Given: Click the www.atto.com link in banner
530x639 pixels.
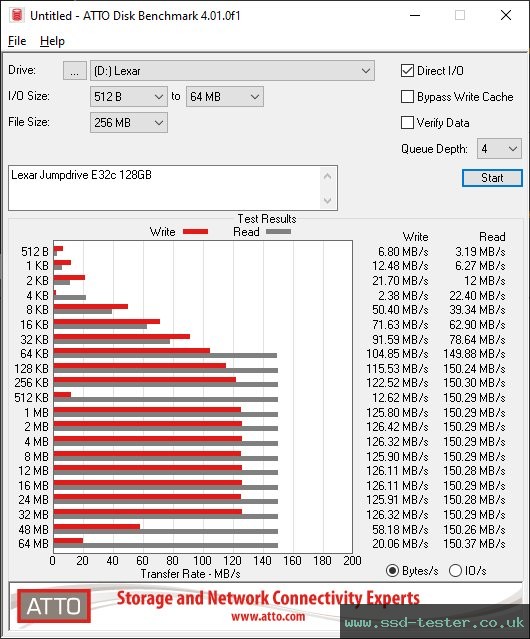Looking at the screenshot, I should [268, 616].
